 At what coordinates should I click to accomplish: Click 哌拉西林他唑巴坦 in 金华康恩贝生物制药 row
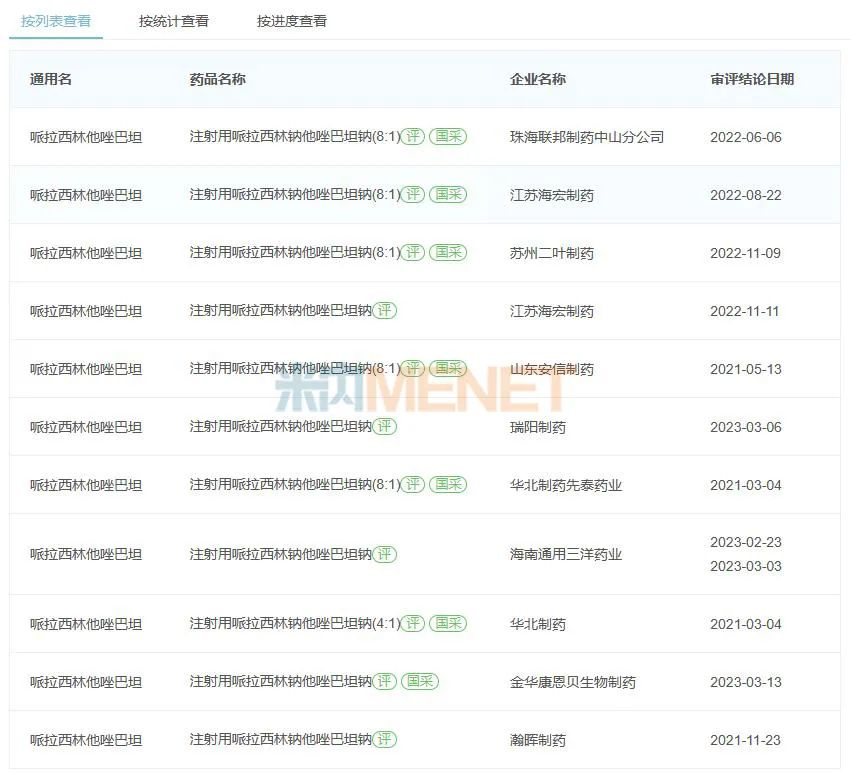86,682
